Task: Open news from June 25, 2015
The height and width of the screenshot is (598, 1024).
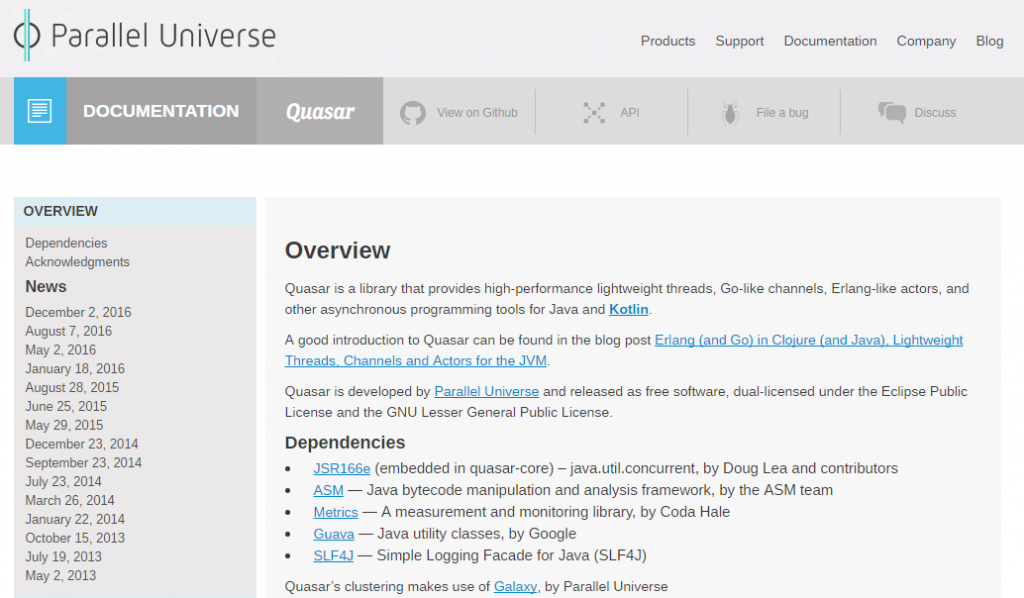Action: click(65, 407)
